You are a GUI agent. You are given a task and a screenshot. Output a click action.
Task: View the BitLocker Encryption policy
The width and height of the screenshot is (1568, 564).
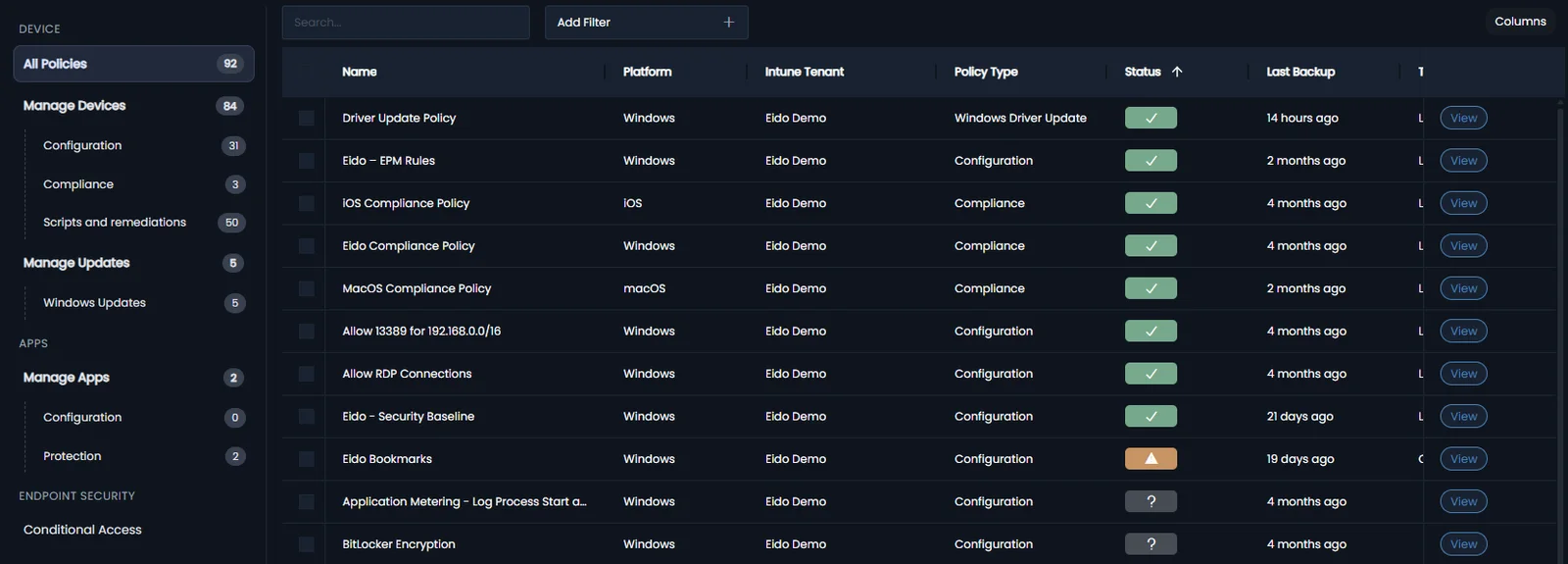1463,544
